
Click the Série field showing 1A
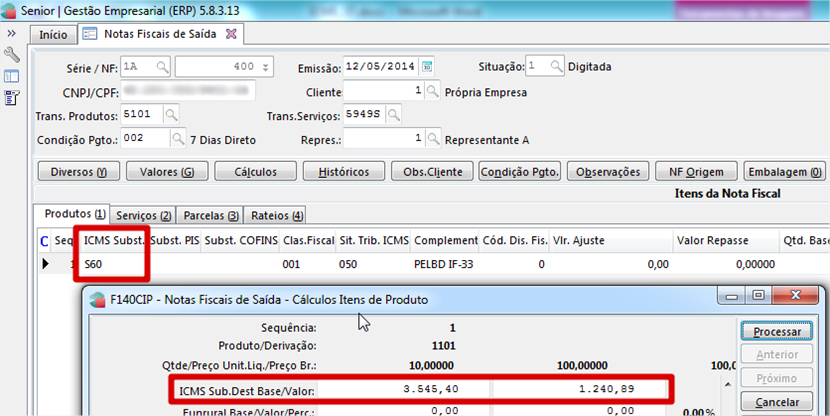click(138, 67)
